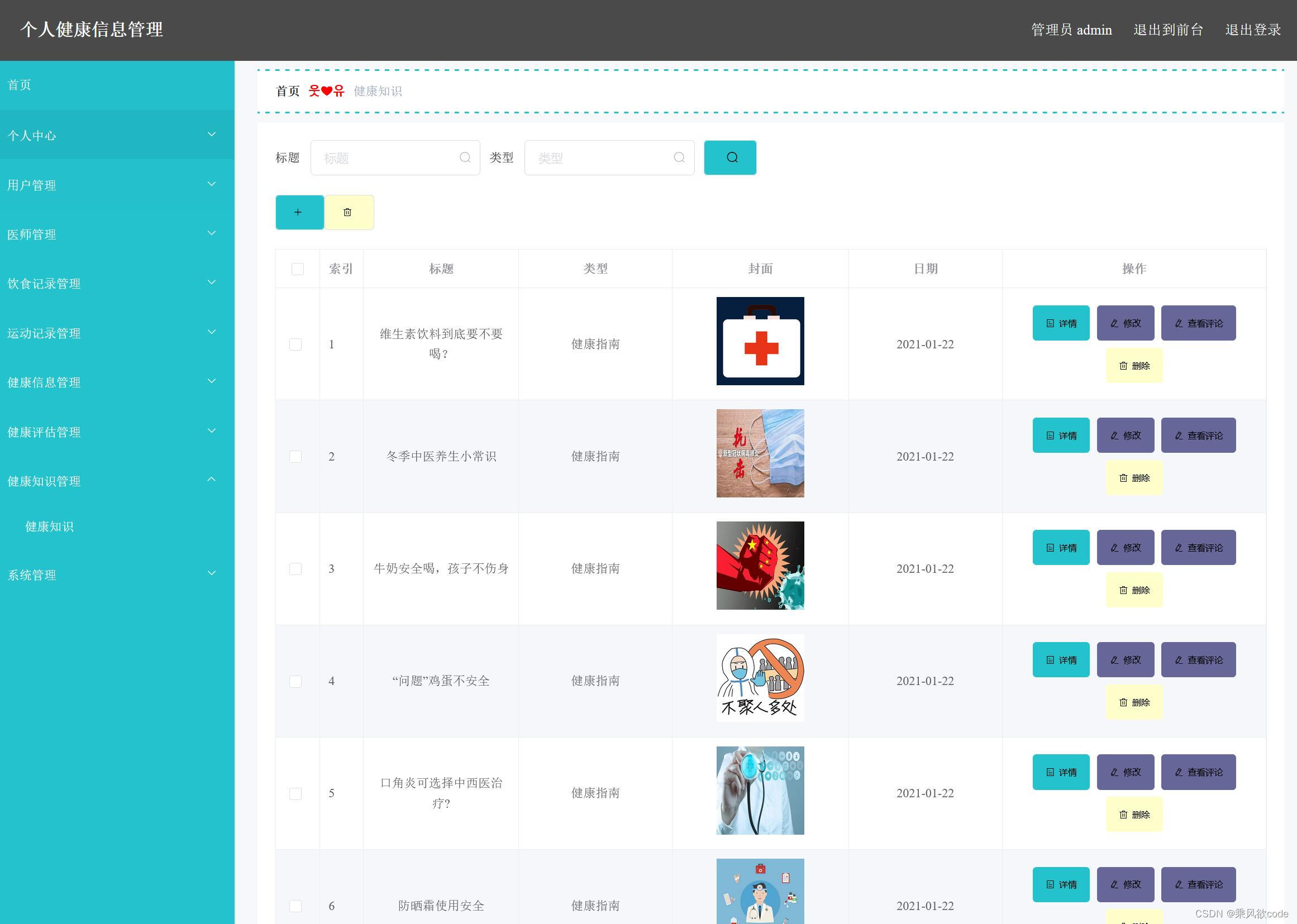
Task: Click the plus icon to add new knowledge
Action: 299,212
